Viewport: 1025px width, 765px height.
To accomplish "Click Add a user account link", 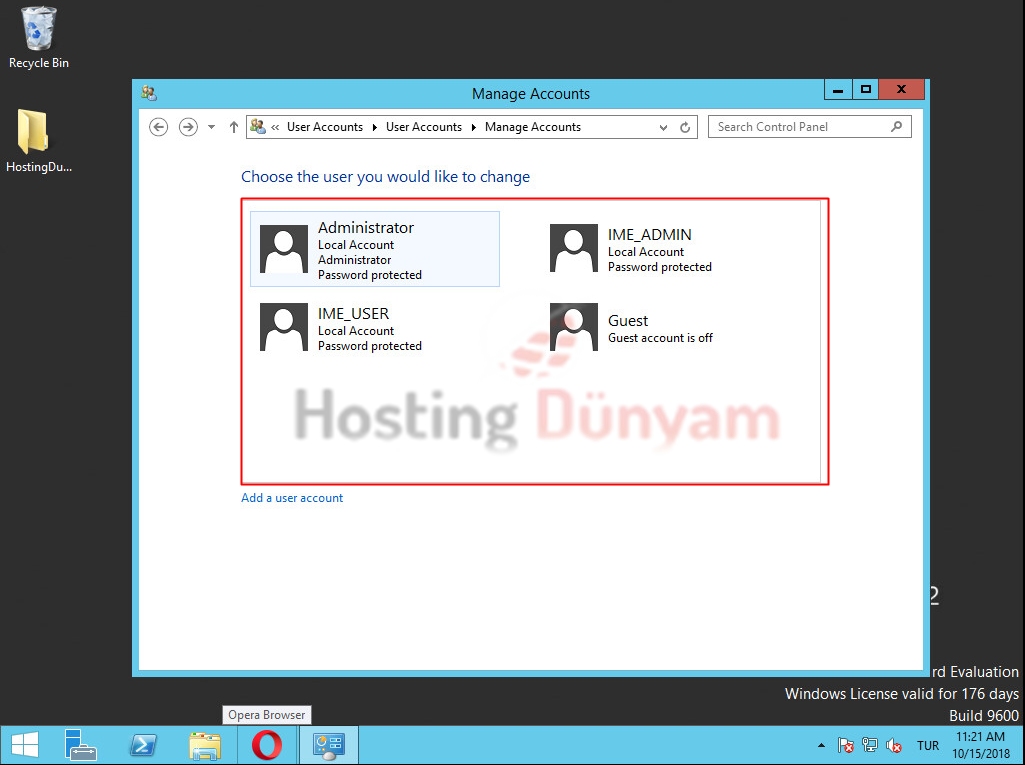I will tap(292, 498).
